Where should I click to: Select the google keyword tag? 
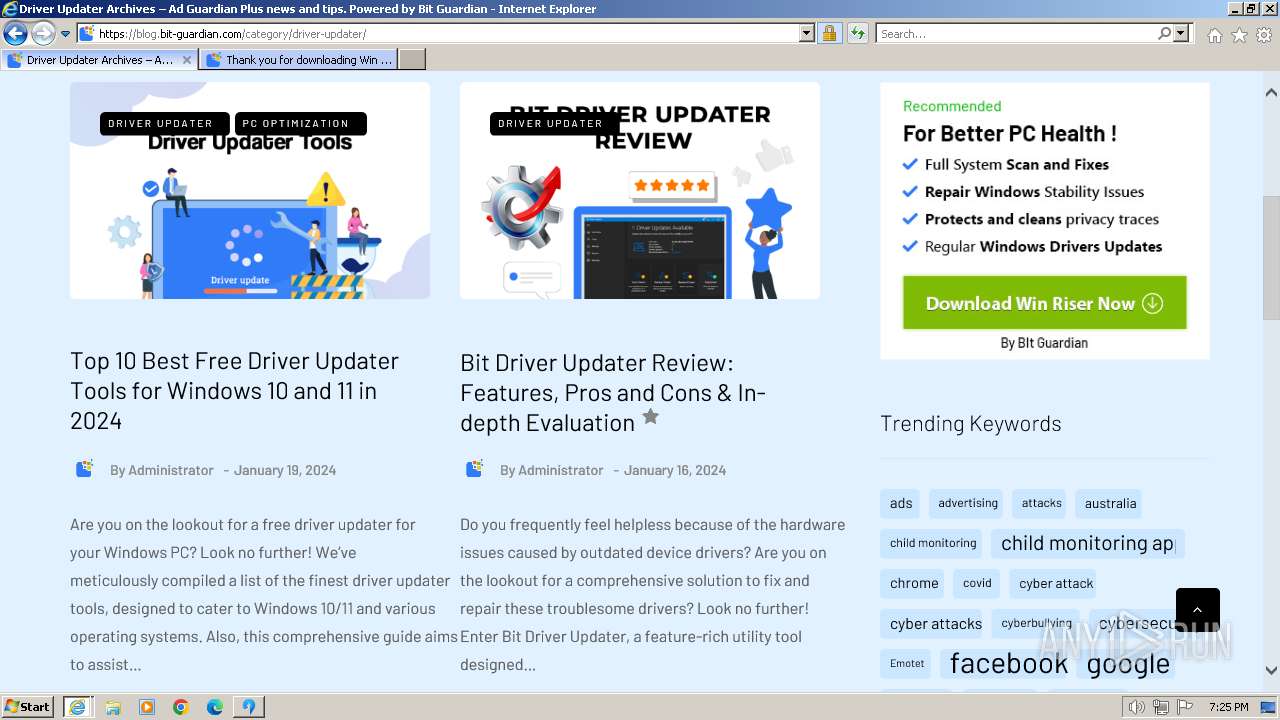[x=1128, y=663]
